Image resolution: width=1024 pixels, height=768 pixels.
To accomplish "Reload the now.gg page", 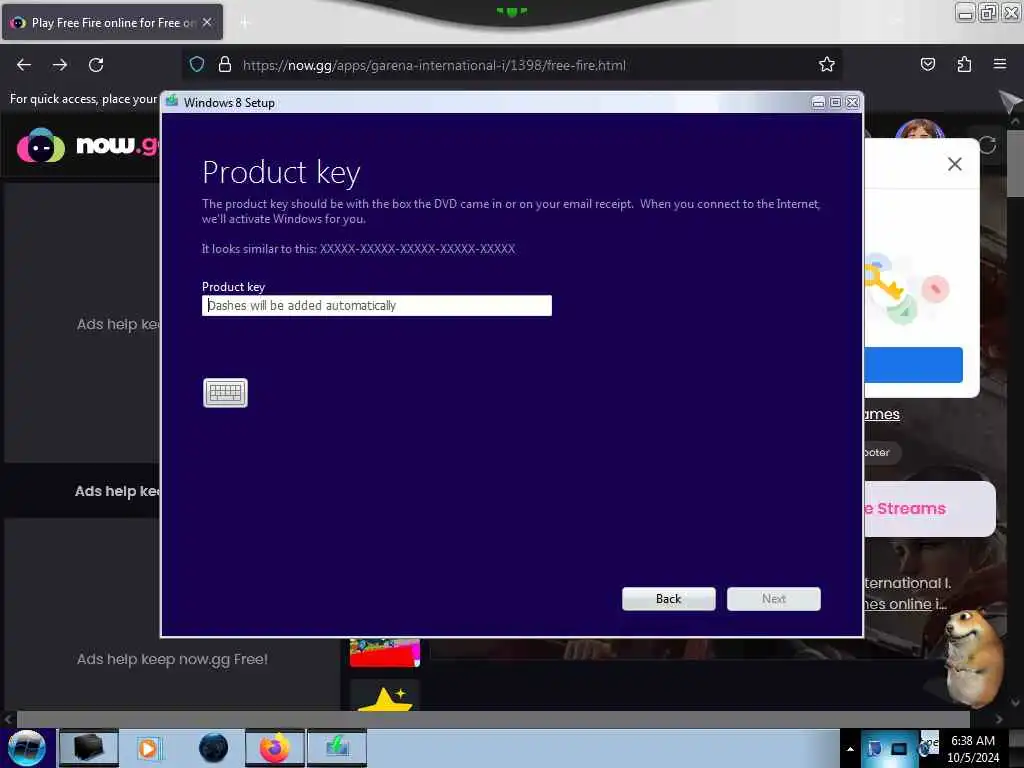I will tap(96, 65).
